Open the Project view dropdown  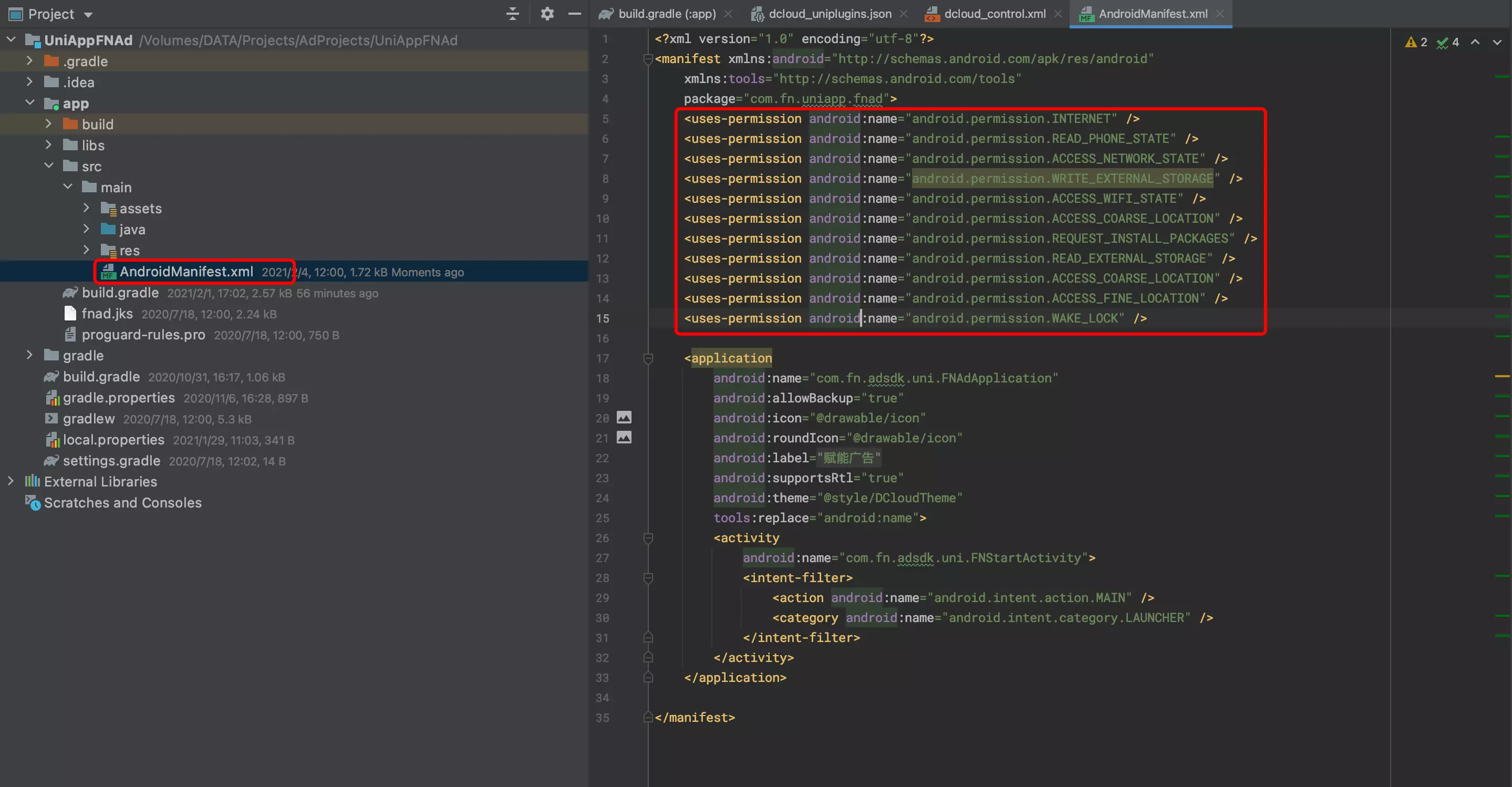coord(89,15)
